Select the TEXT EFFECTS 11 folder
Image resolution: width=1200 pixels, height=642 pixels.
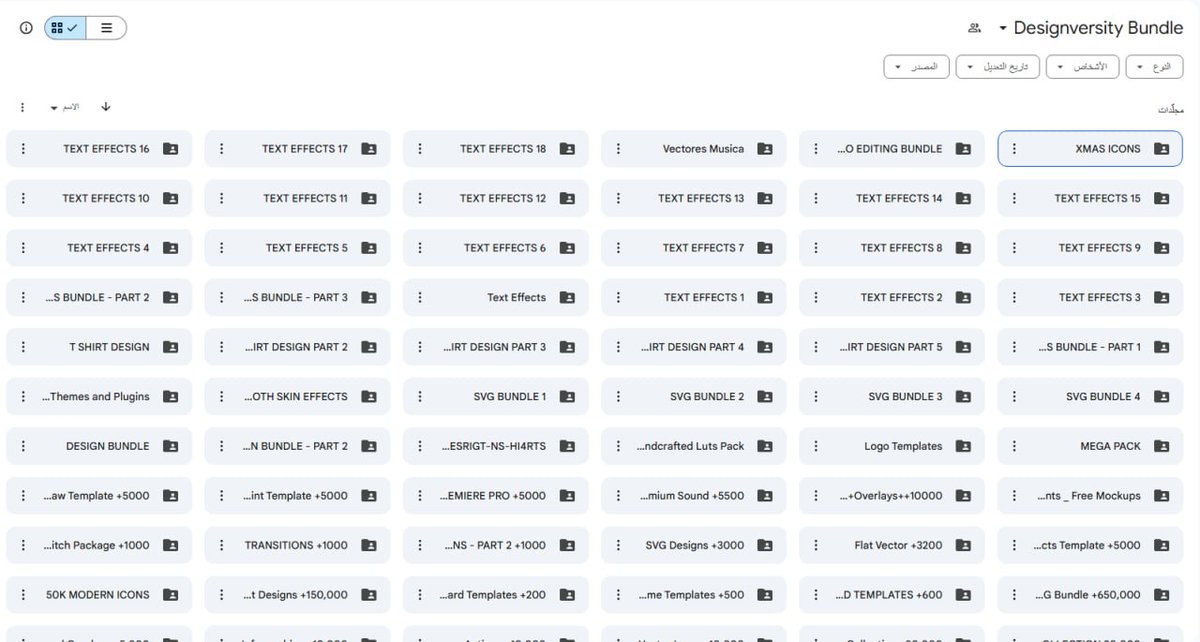[x=297, y=198]
